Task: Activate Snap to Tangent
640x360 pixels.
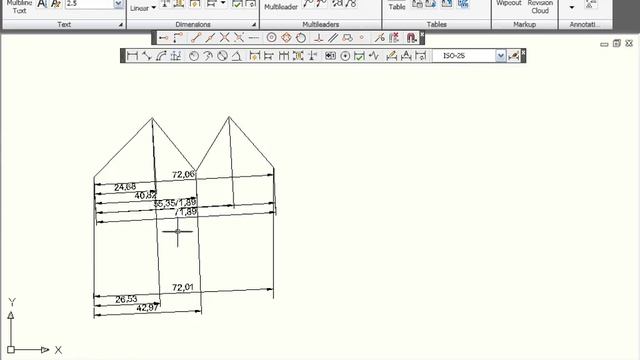Action: point(301,38)
